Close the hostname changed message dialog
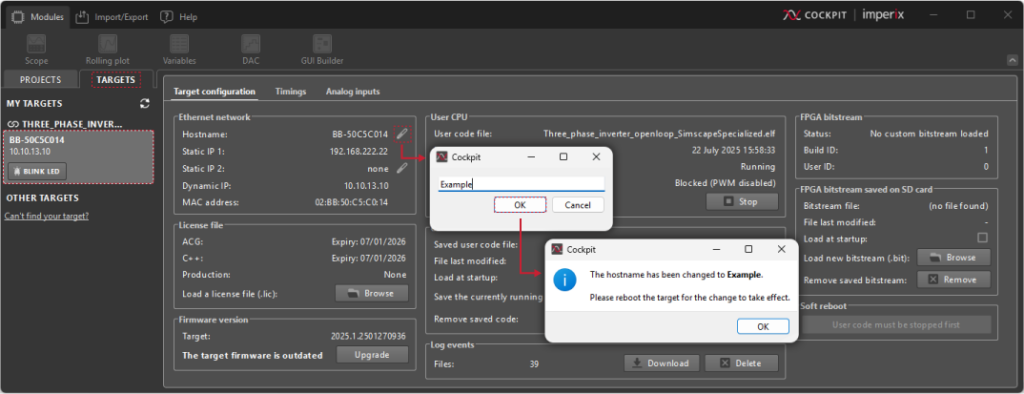This screenshot has height=394, width=1024. click(781, 249)
